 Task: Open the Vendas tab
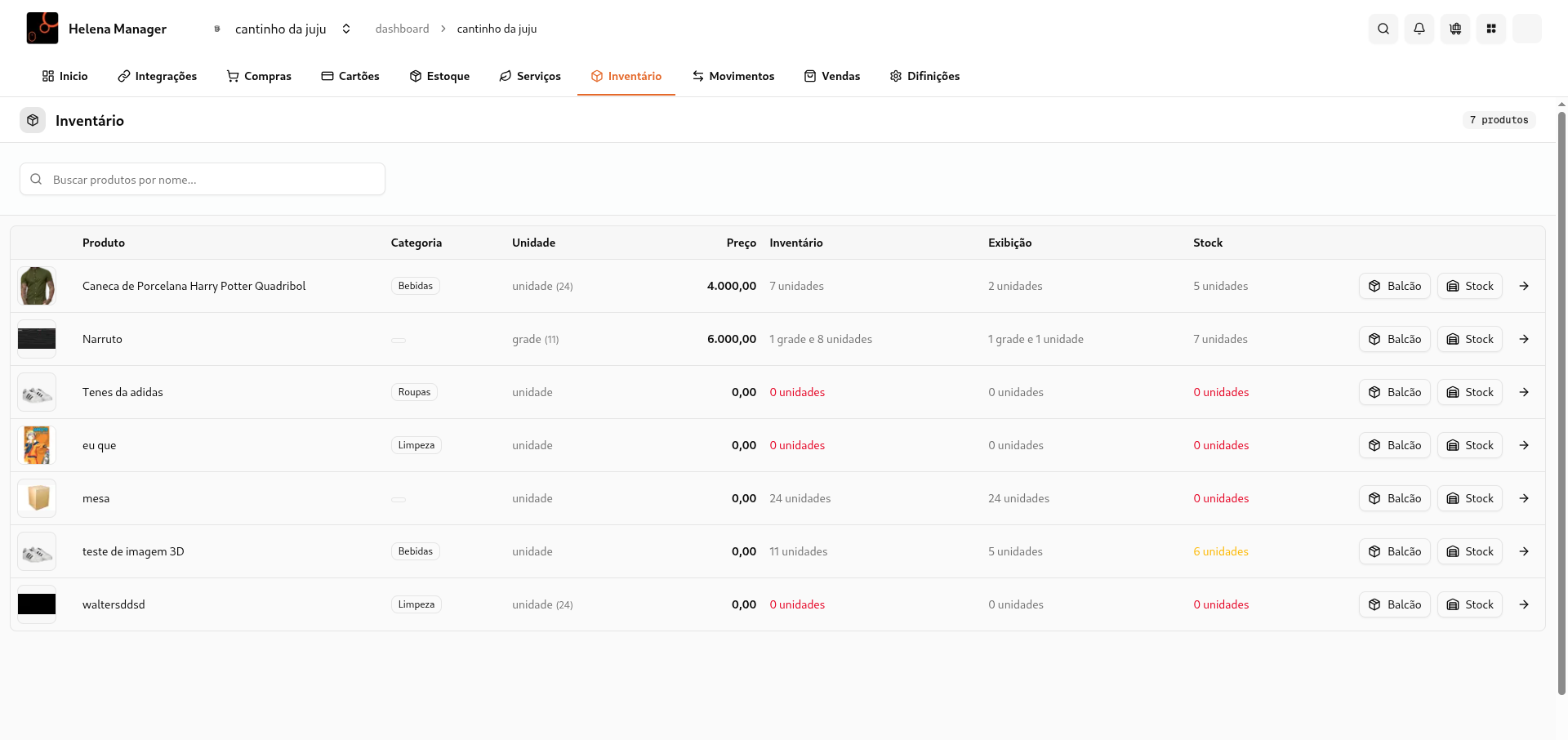click(832, 76)
